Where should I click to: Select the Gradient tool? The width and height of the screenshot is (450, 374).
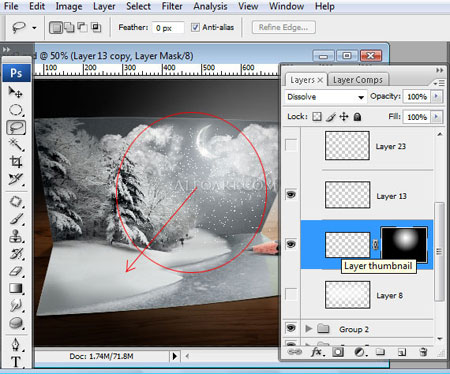(16, 288)
